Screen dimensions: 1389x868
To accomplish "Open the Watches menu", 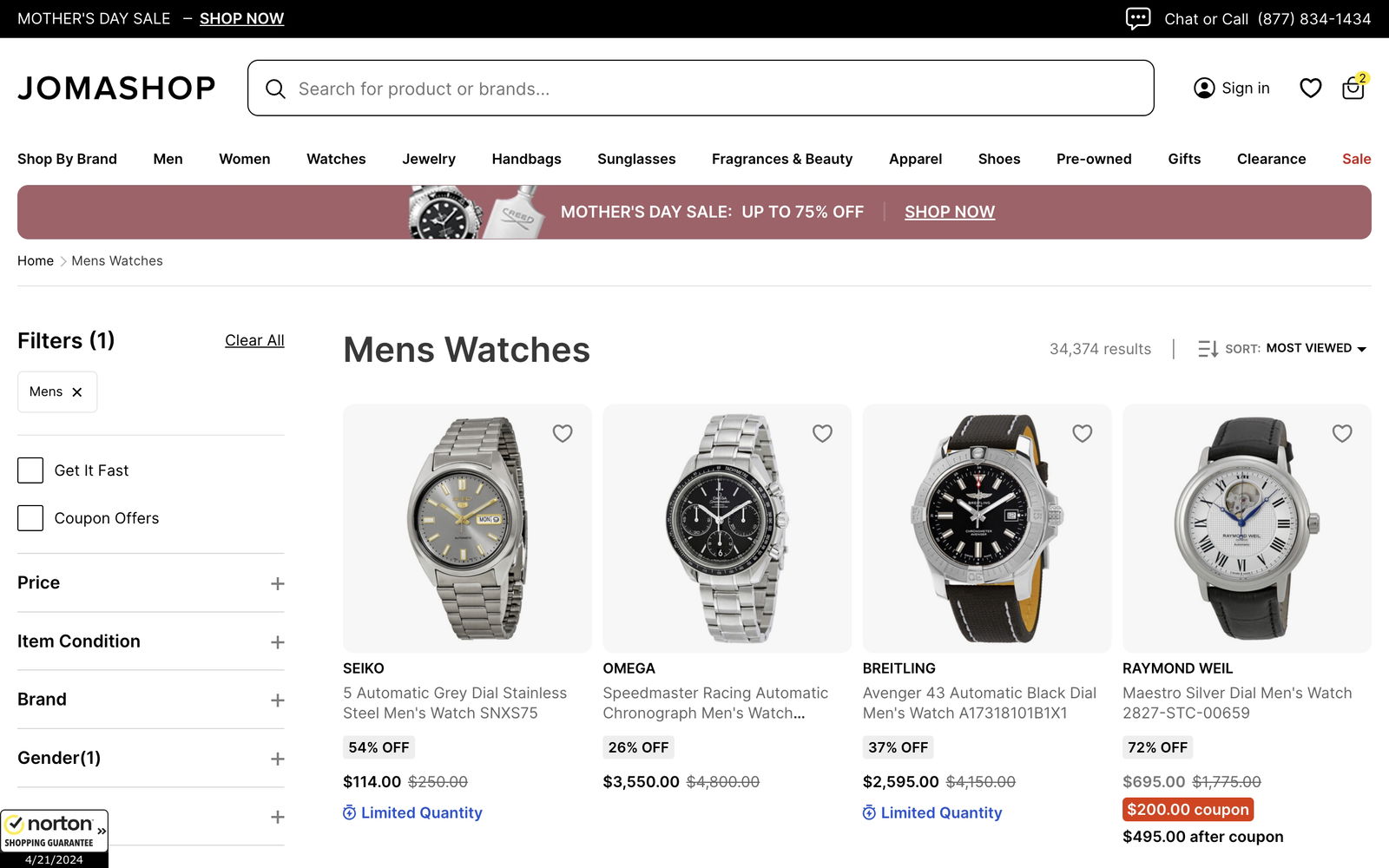I will click(336, 159).
